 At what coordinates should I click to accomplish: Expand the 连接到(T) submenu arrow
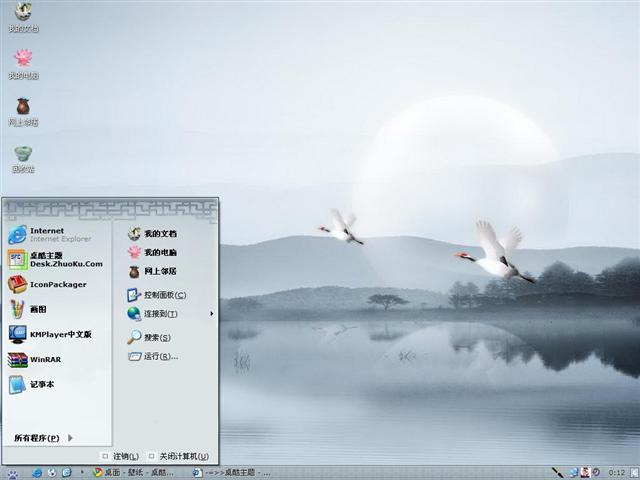tap(211, 313)
